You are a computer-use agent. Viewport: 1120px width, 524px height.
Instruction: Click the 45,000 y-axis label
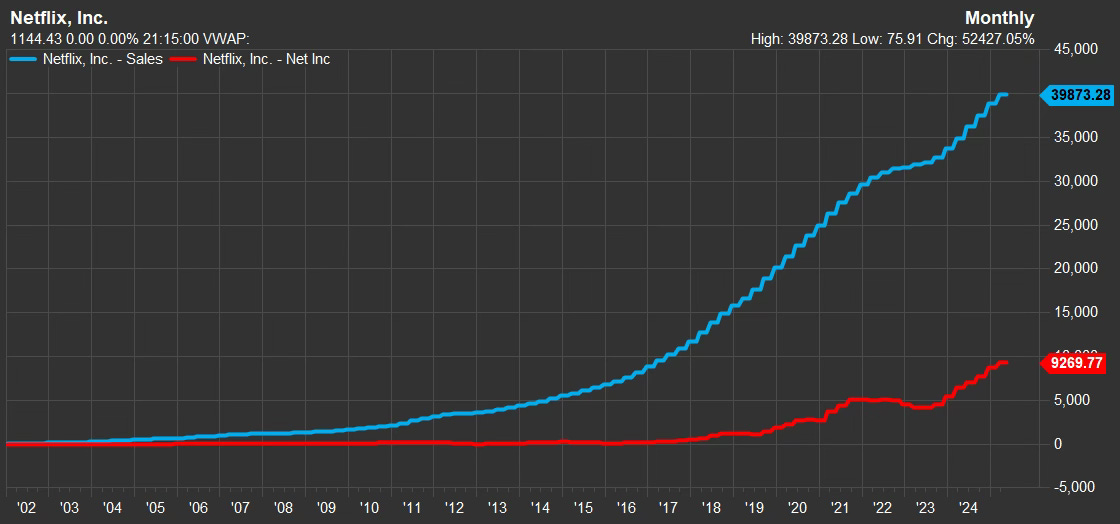pos(1076,50)
